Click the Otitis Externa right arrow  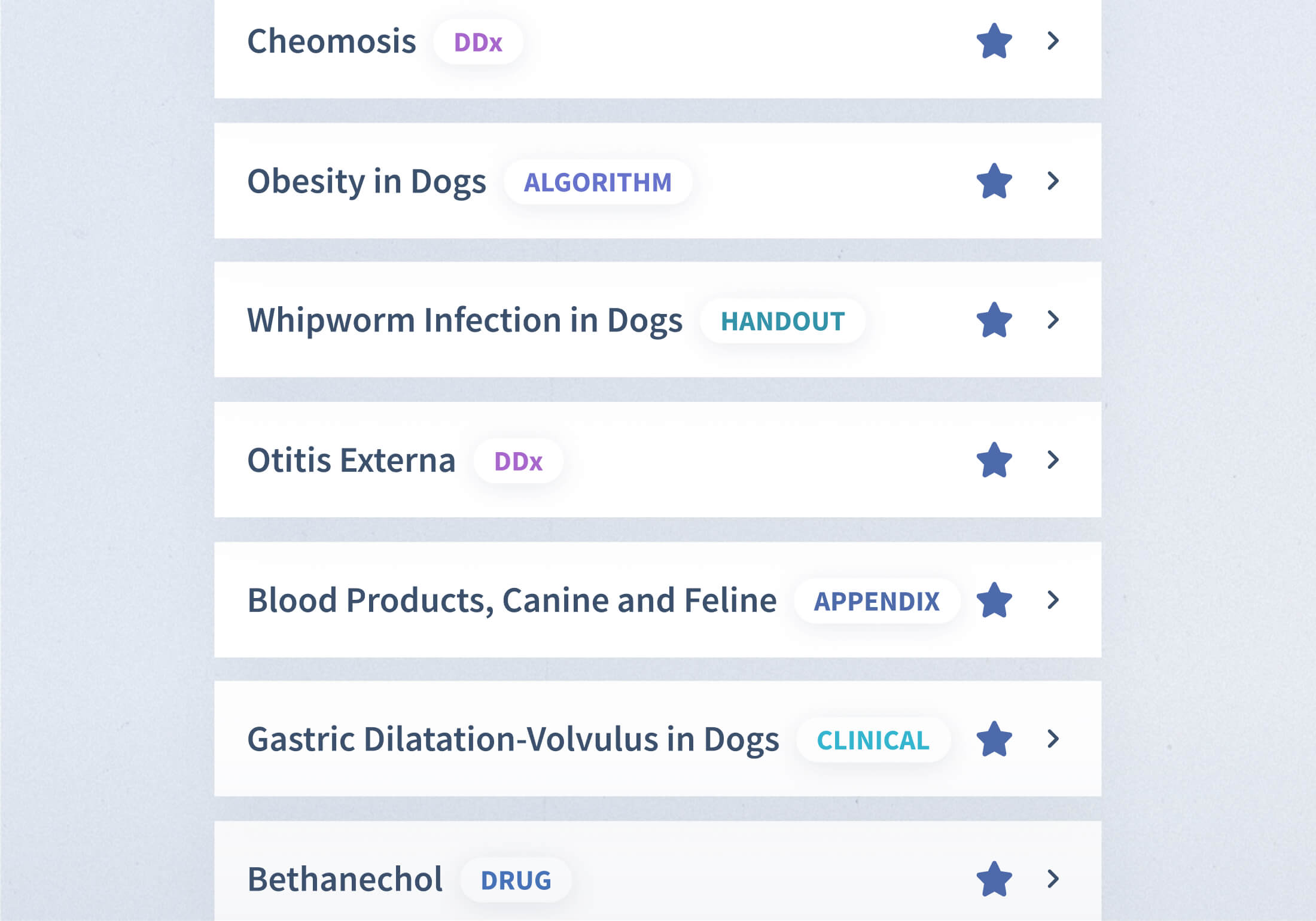coord(1053,459)
